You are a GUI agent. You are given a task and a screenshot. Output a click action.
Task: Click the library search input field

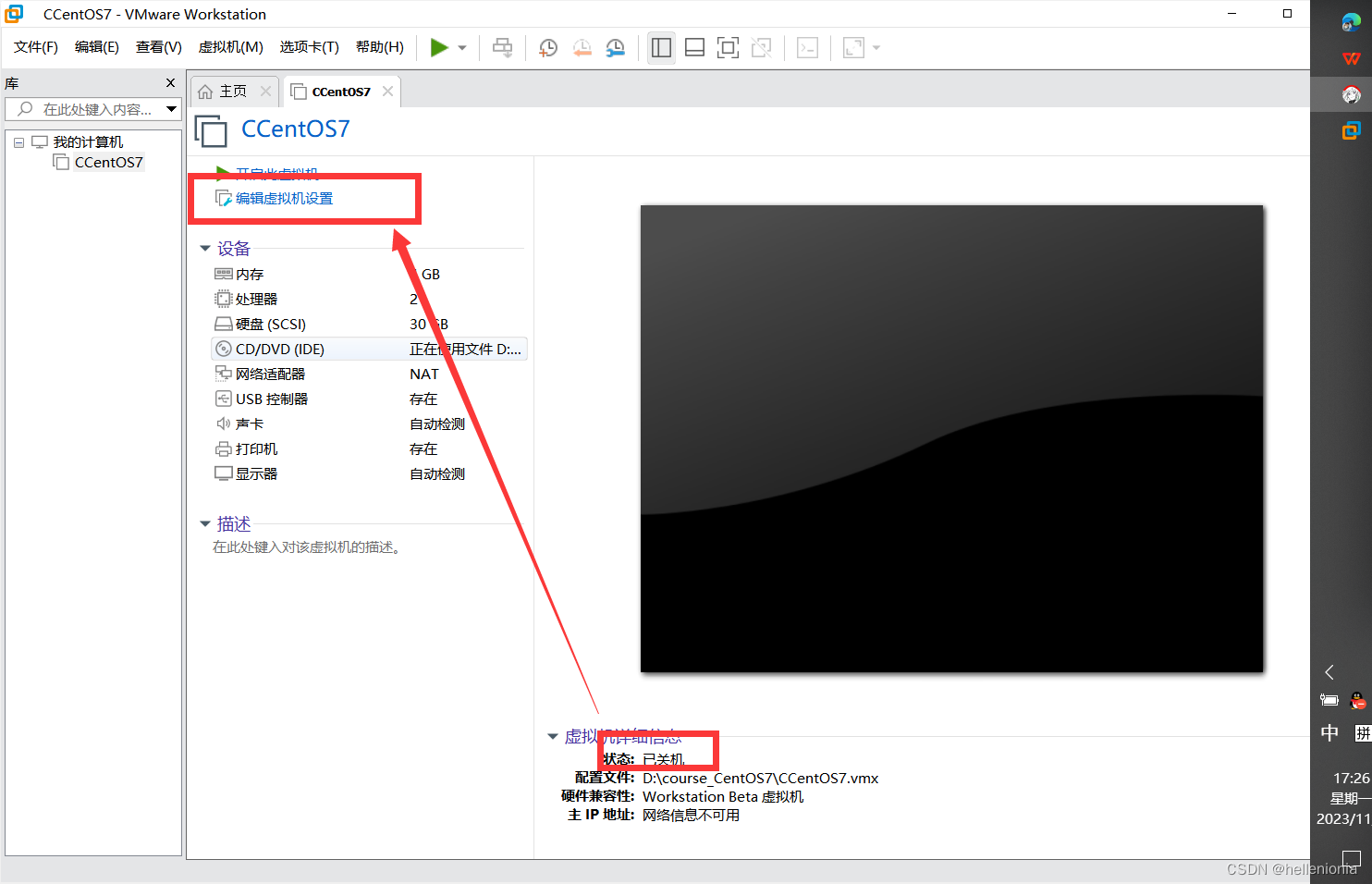pos(92,109)
